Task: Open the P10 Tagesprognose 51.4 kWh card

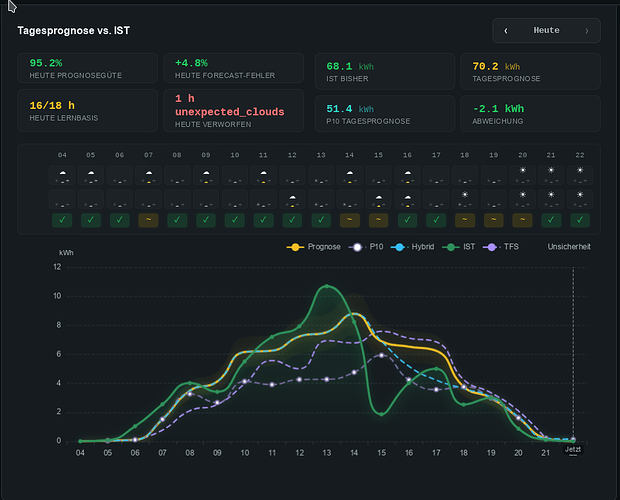Action: (x=385, y=113)
